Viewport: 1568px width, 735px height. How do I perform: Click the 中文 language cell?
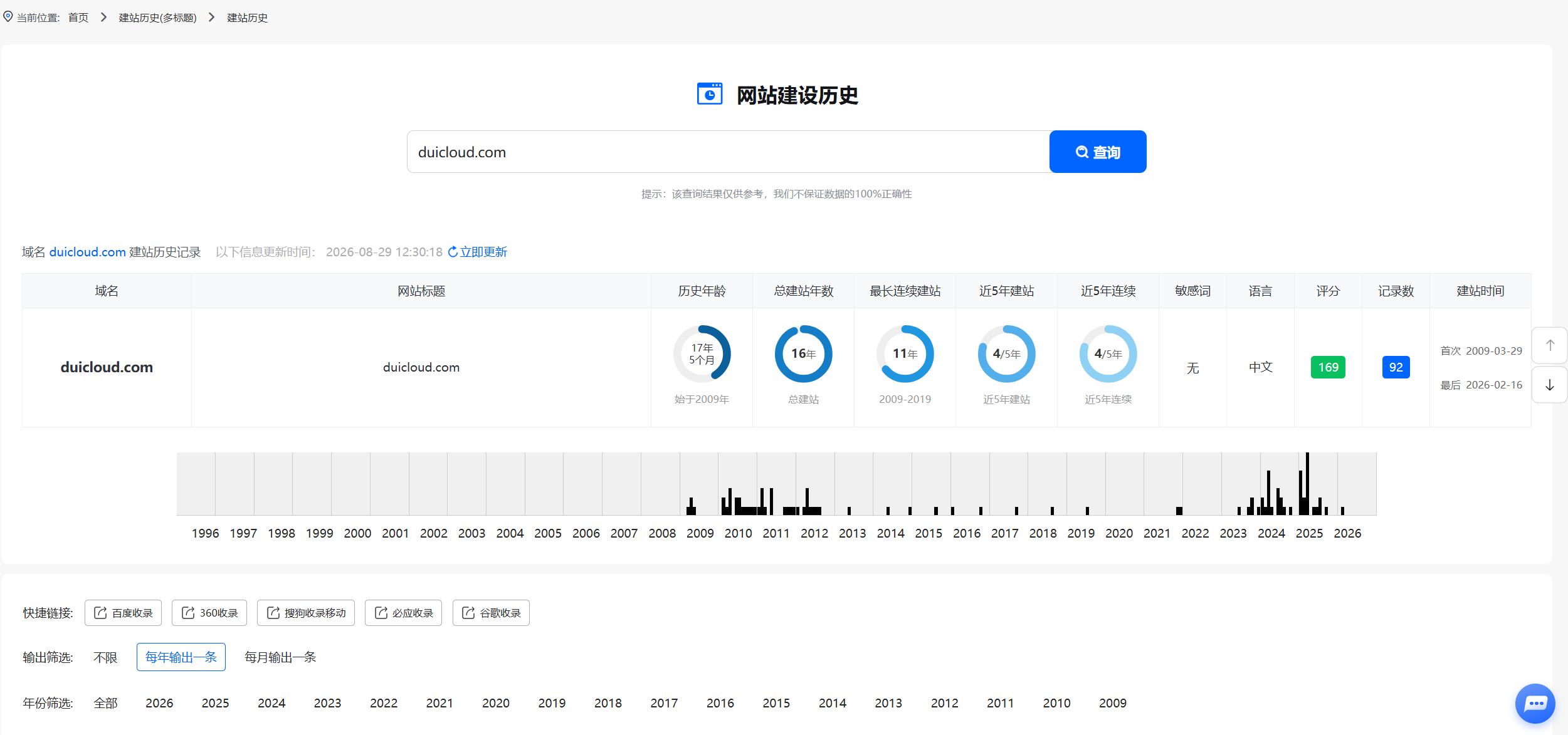pos(1260,367)
